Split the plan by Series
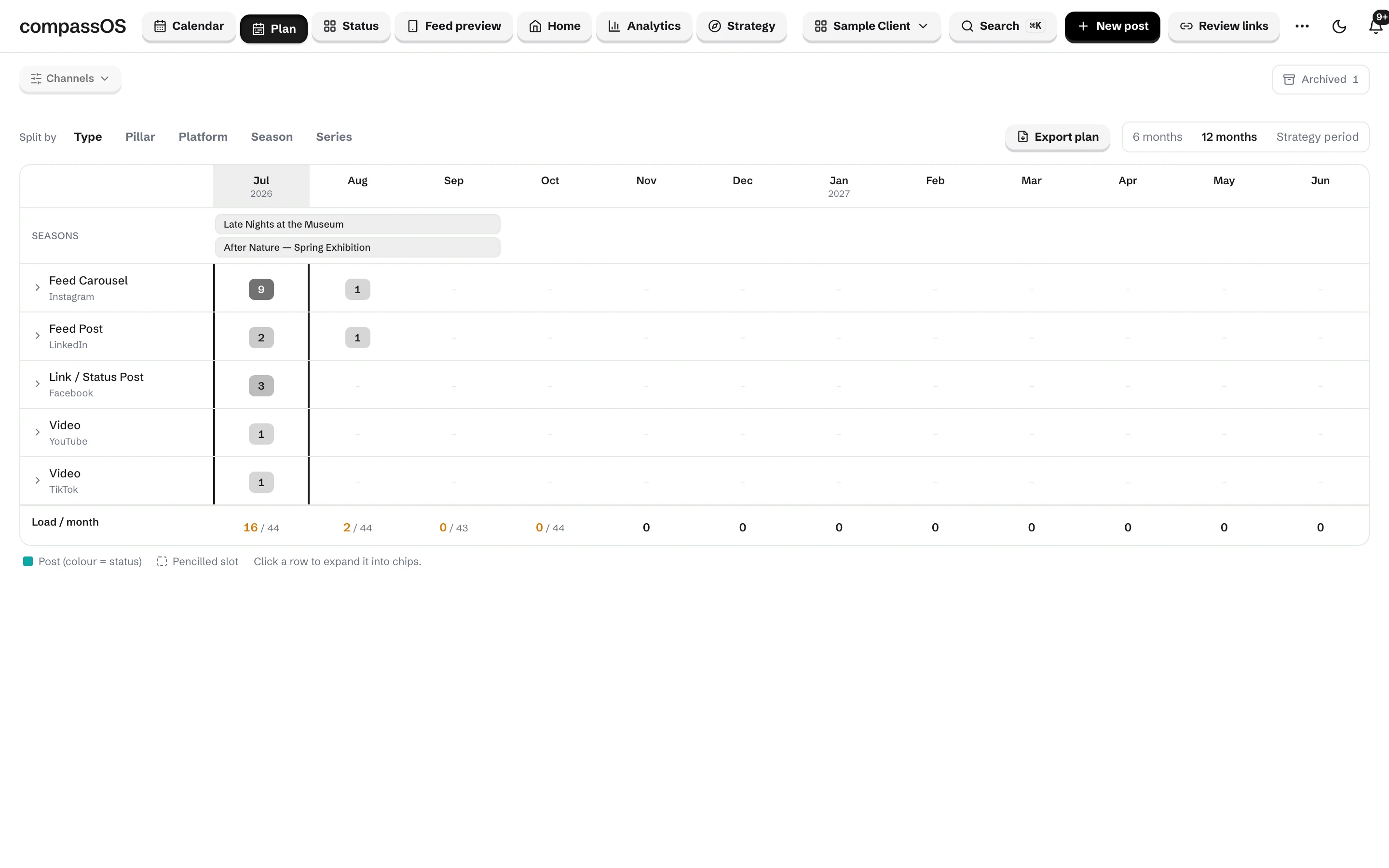1389x868 pixels. click(333, 136)
